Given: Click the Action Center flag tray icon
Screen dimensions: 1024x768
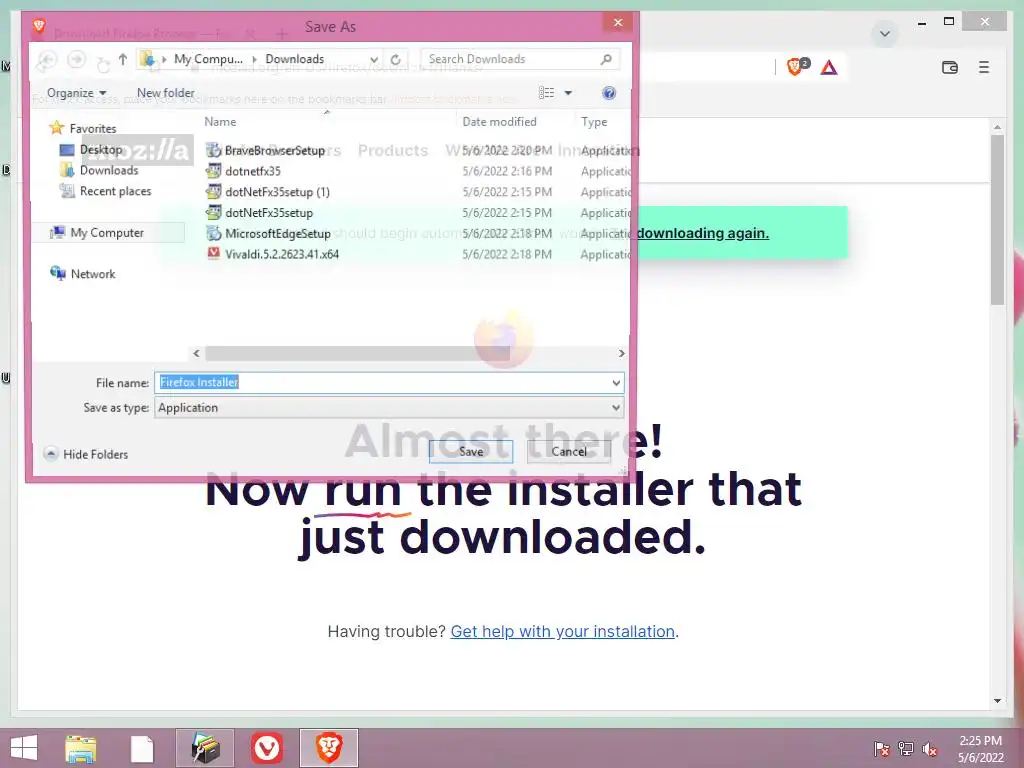Looking at the screenshot, I should 881,749.
